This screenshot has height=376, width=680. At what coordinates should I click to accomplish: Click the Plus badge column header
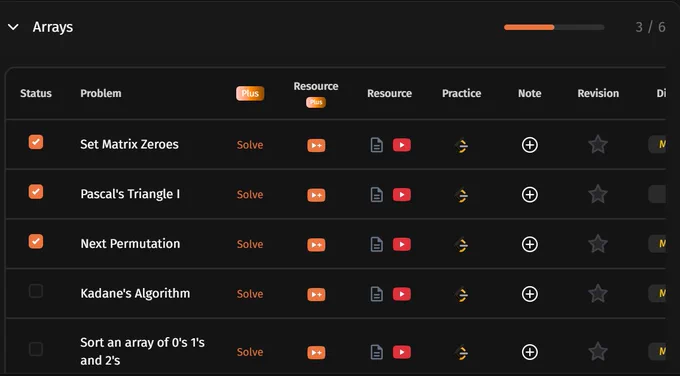point(250,93)
